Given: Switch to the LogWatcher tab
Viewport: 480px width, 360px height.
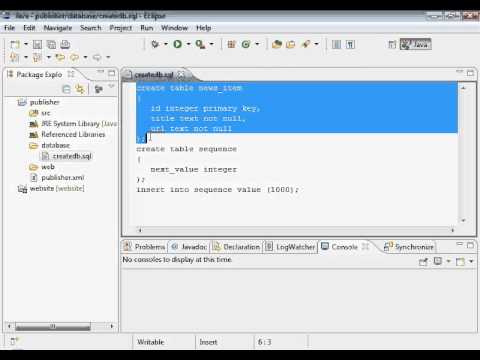Looking at the screenshot, I should click(x=290, y=247).
